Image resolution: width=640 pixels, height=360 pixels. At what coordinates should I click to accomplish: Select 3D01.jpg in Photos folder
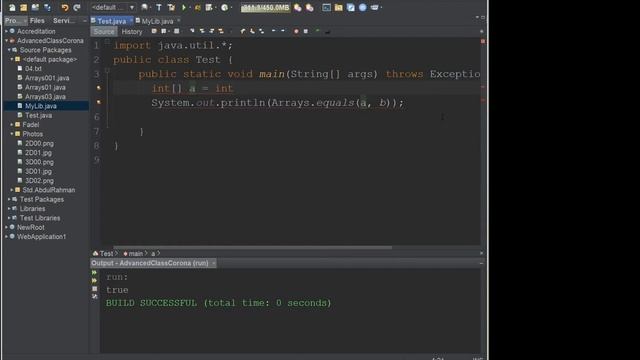pyautogui.click(x=38, y=171)
